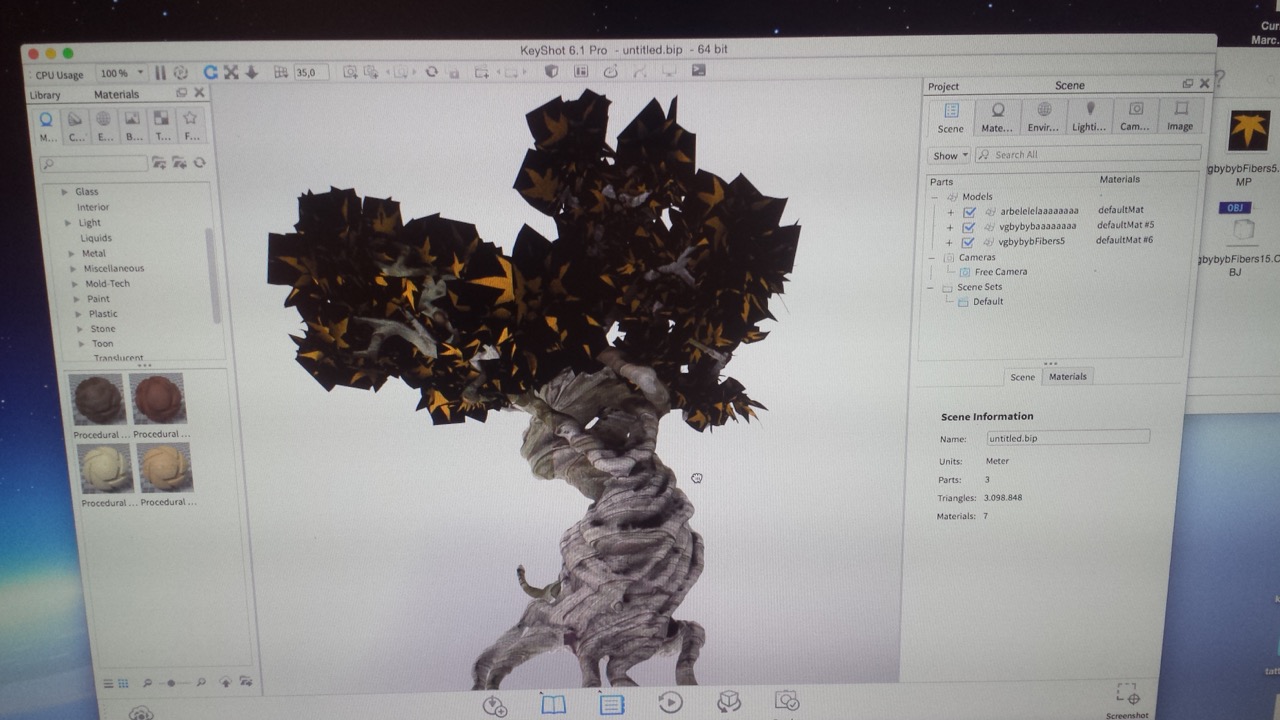Expand the Plastic material category
Screen dimensions: 1280x720
(79, 314)
